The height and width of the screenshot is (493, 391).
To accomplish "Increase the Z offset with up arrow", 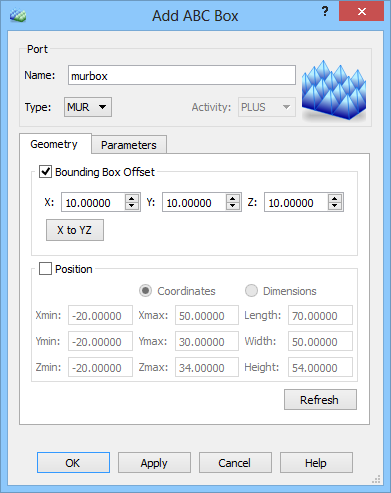I will [335, 198].
